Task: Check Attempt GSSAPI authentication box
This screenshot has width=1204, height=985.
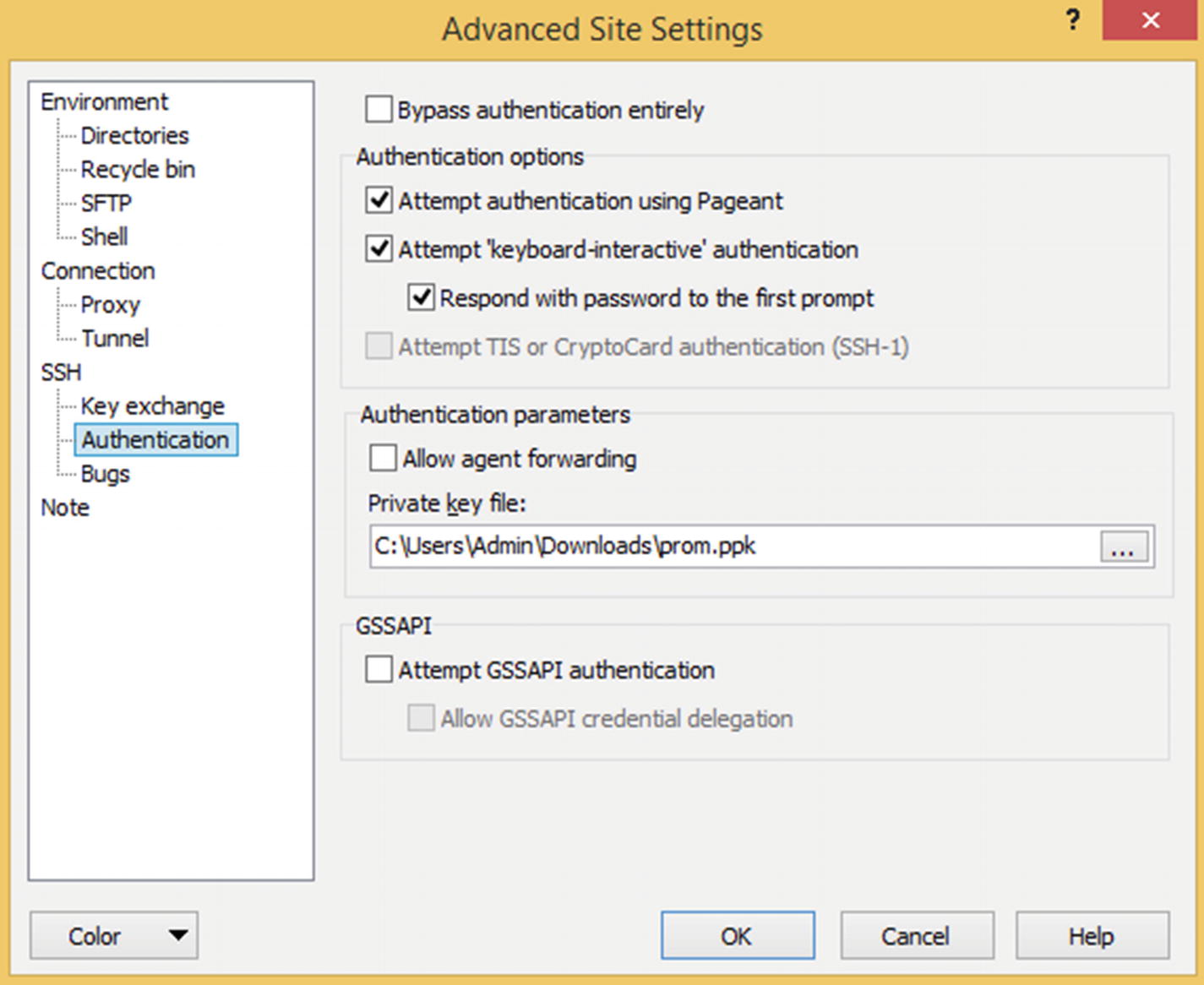Action: coord(379,670)
